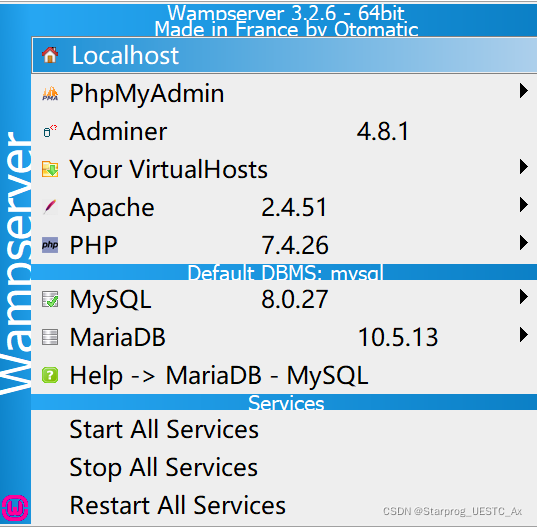
Task: Select the PHP menu entry
Action: [x=284, y=245]
